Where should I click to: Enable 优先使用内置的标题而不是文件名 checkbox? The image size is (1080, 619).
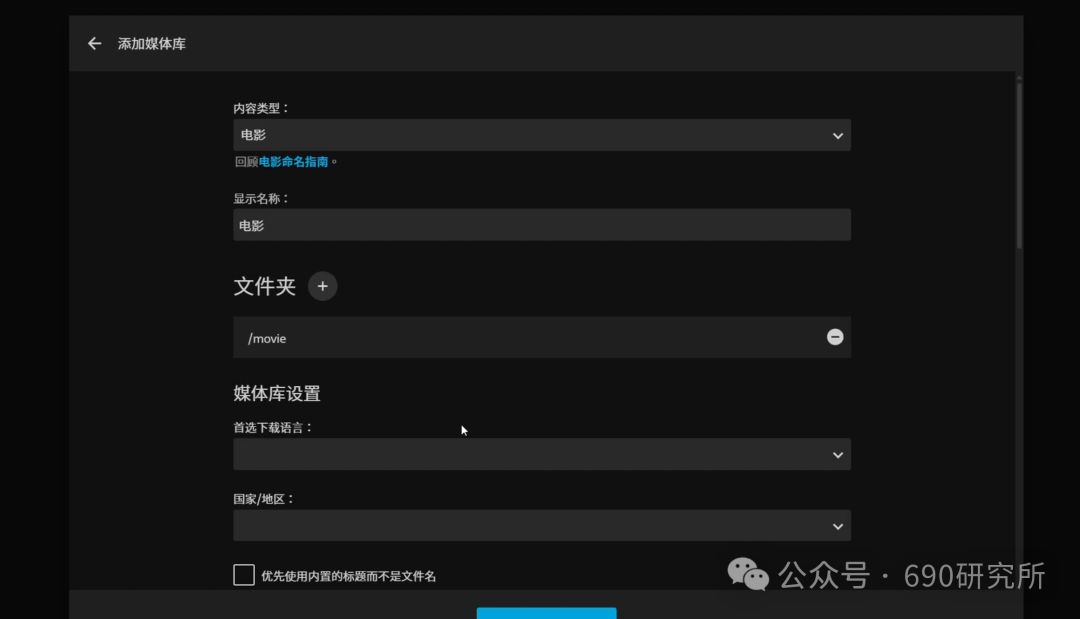tap(244, 575)
